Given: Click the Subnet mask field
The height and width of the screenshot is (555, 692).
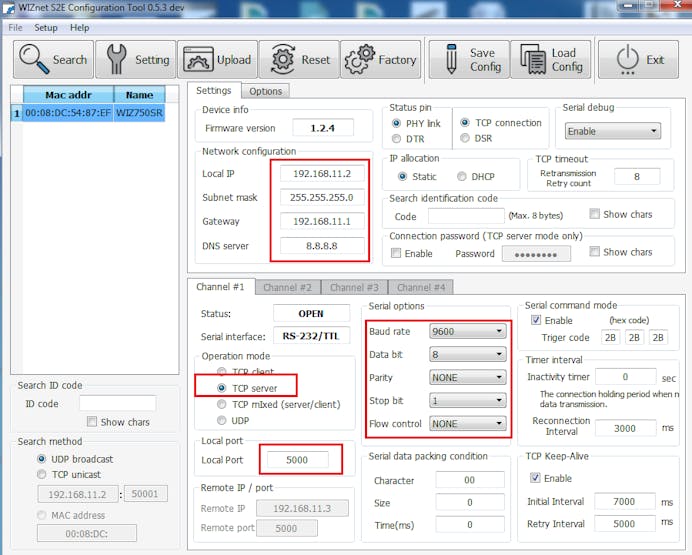Looking at the screenshot, I should tap(322, 197).
